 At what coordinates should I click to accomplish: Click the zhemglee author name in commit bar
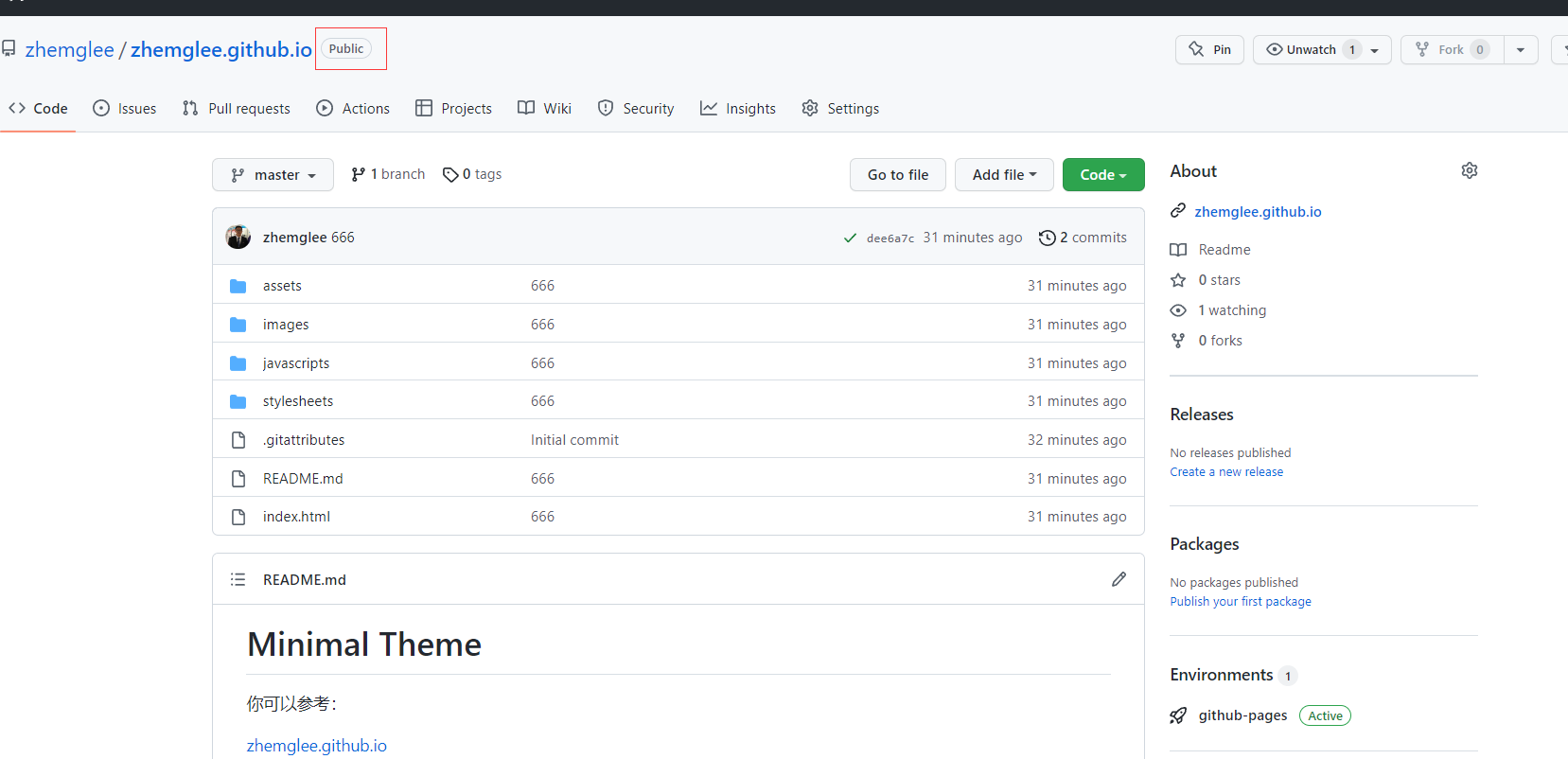295,238
